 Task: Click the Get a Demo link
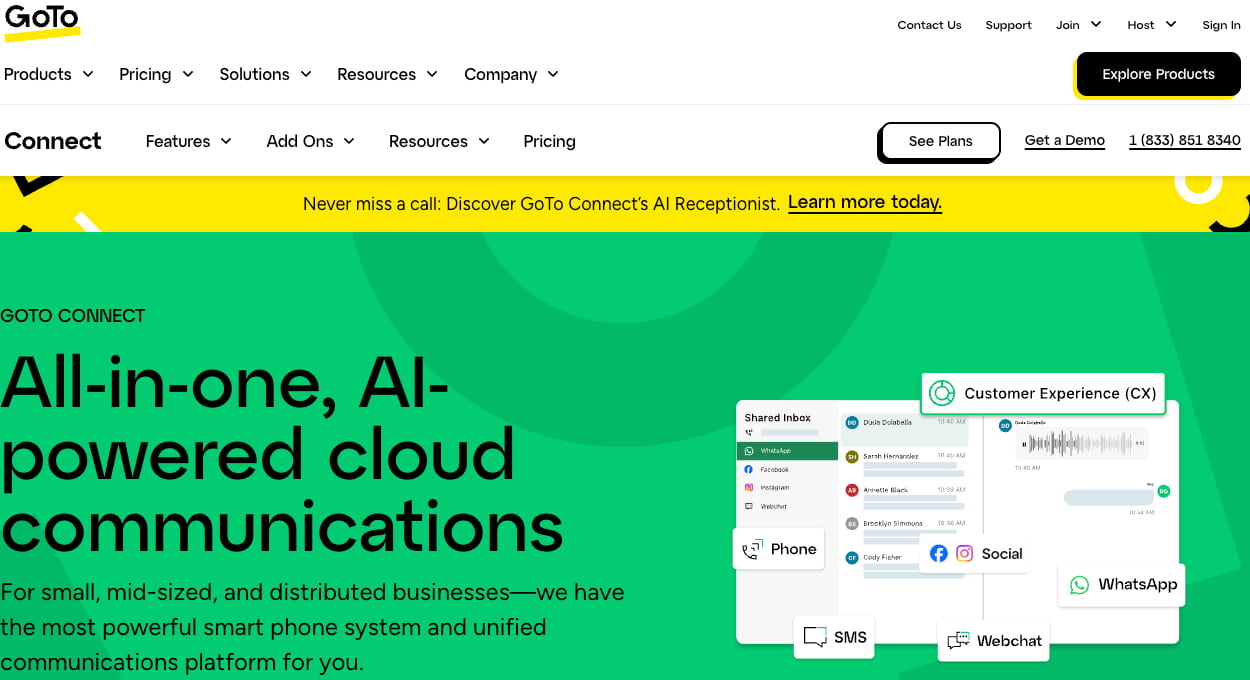(x=1064, y=140)
